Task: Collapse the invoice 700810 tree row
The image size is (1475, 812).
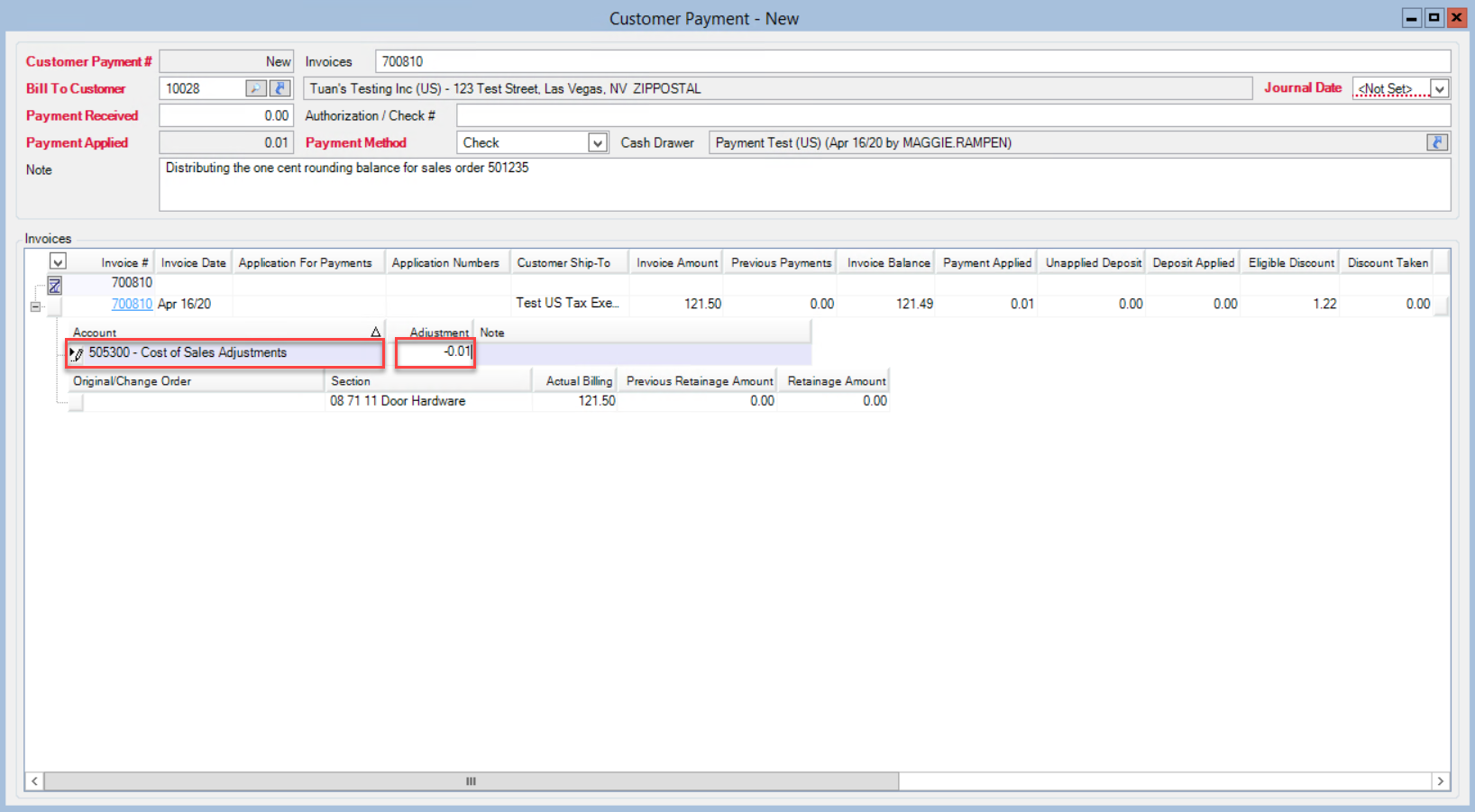Action: coord(35,306)
